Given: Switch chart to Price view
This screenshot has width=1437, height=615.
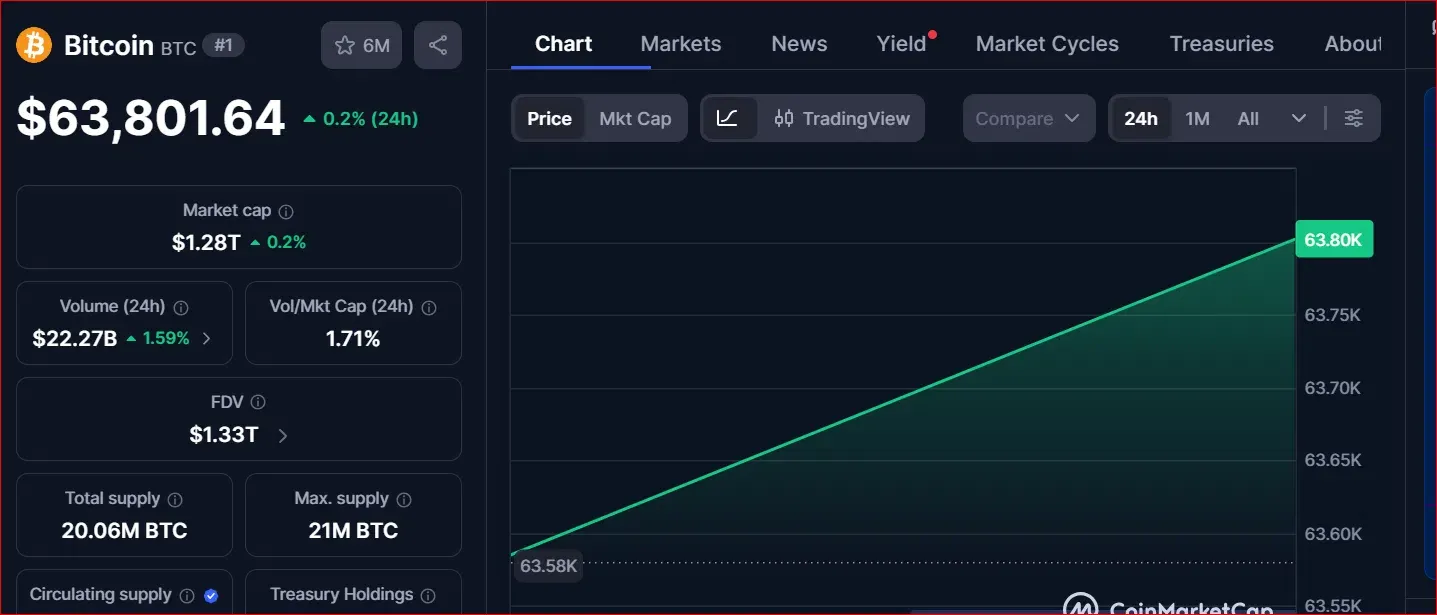Looking at the screenshot, I should click(549, 118).
